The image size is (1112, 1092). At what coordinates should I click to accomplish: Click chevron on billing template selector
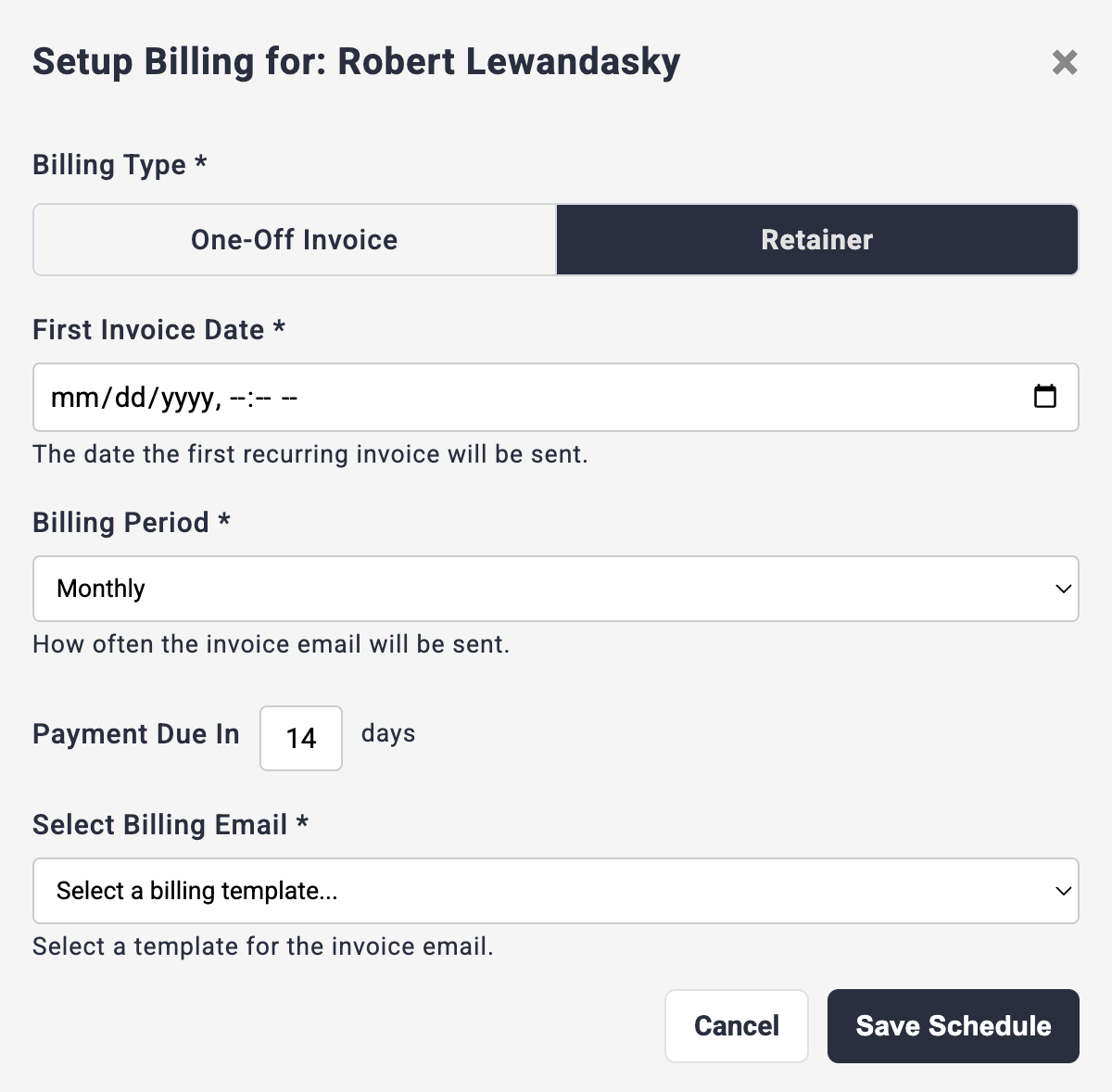(x=1063, y=891)
